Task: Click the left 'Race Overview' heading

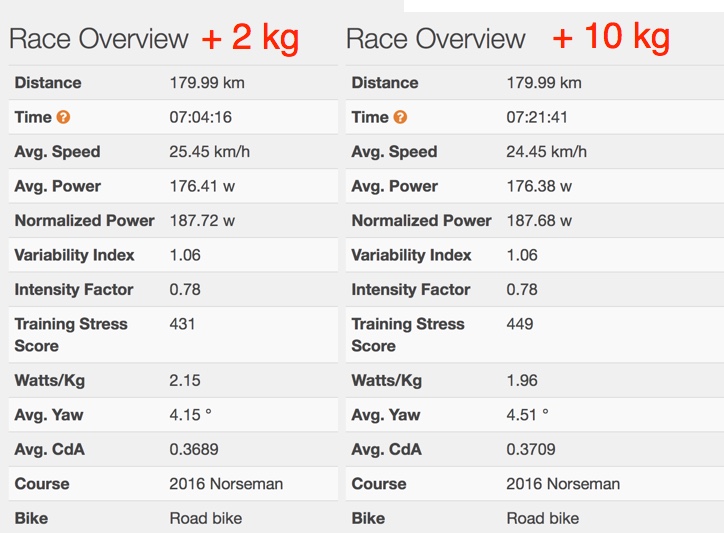Action: pos(99,39)
